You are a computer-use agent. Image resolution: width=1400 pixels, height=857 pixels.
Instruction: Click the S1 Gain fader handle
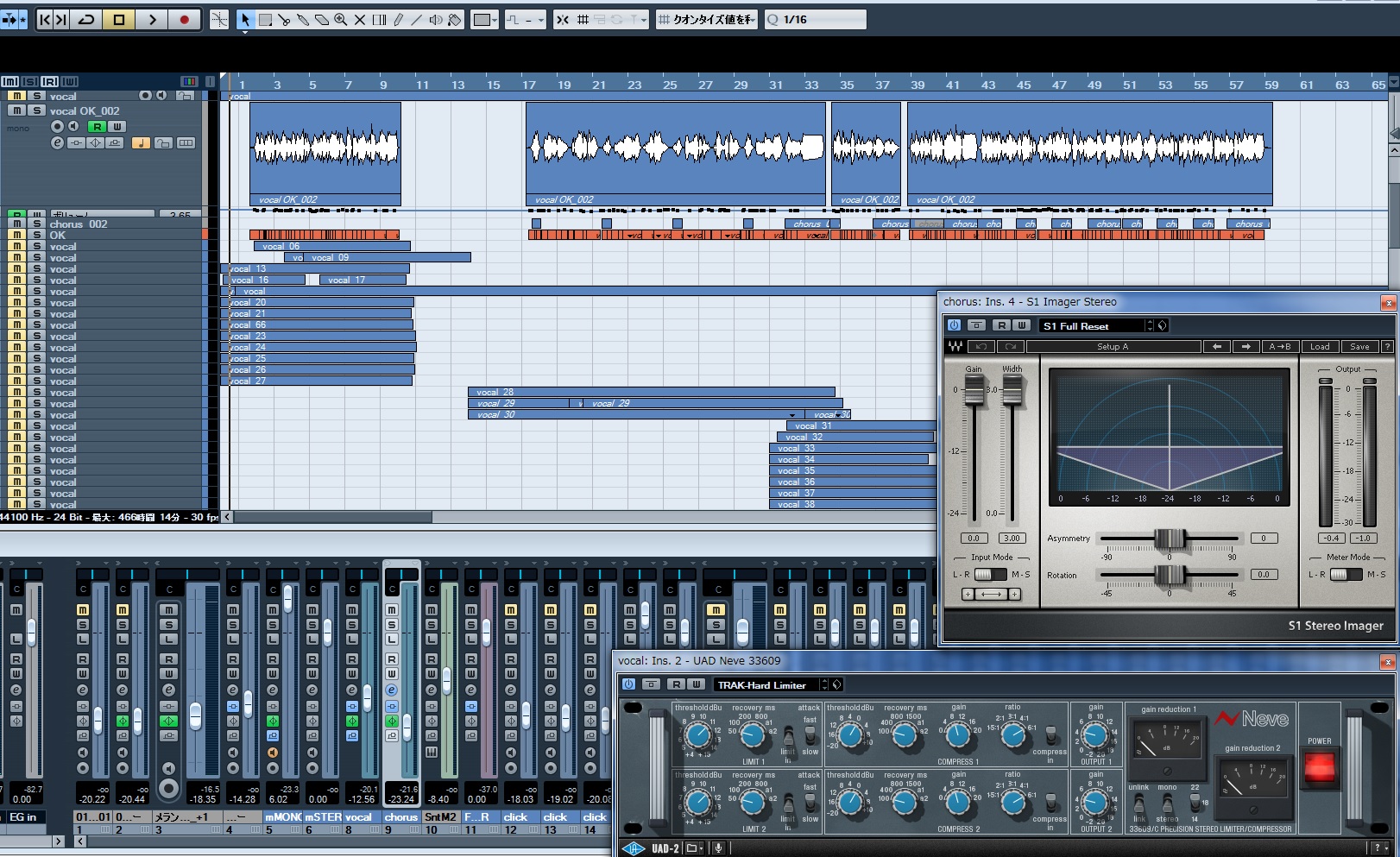point(974,390)
